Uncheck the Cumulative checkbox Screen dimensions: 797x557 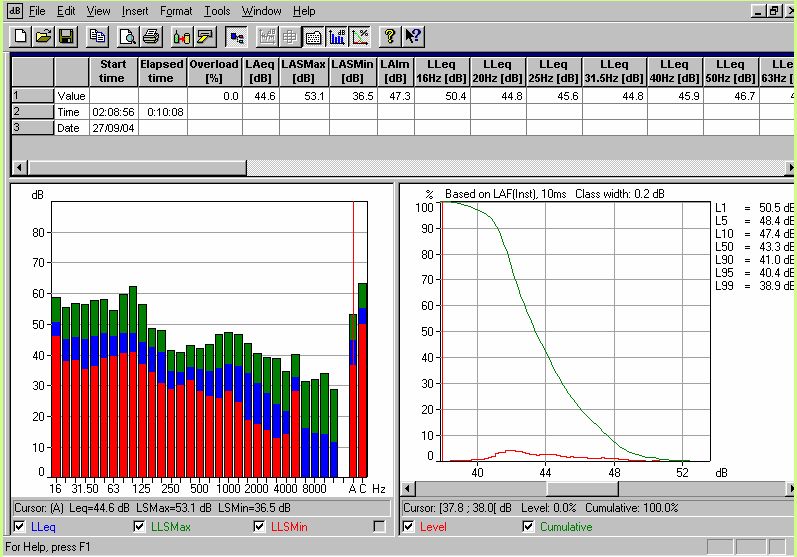[528, 527]
